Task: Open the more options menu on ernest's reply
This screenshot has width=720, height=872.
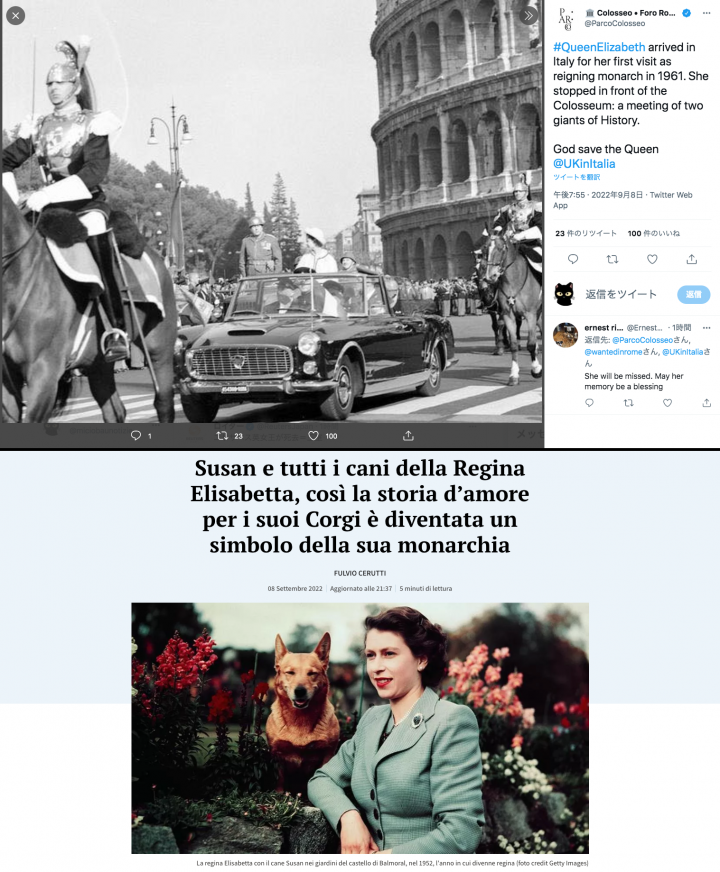Action: tap(706, 328)
